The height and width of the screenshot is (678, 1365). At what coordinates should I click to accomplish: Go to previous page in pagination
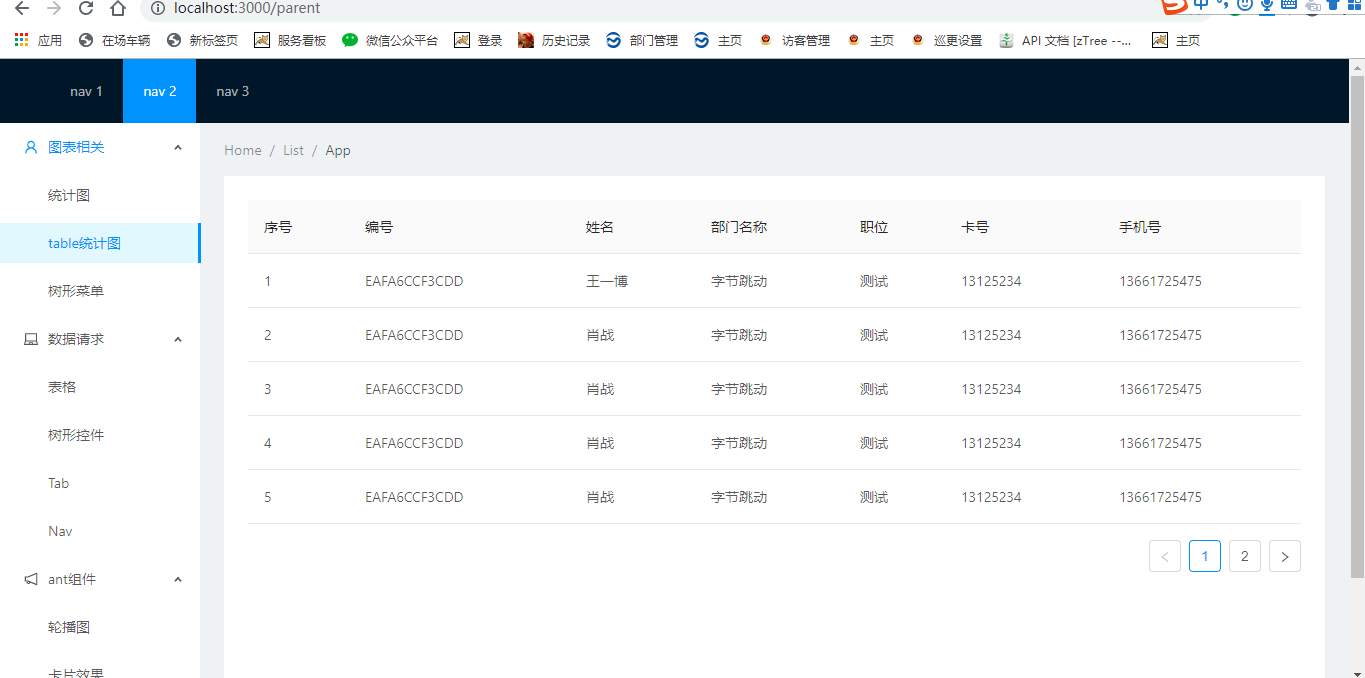pyautogui.click(x=1165, y=556)
